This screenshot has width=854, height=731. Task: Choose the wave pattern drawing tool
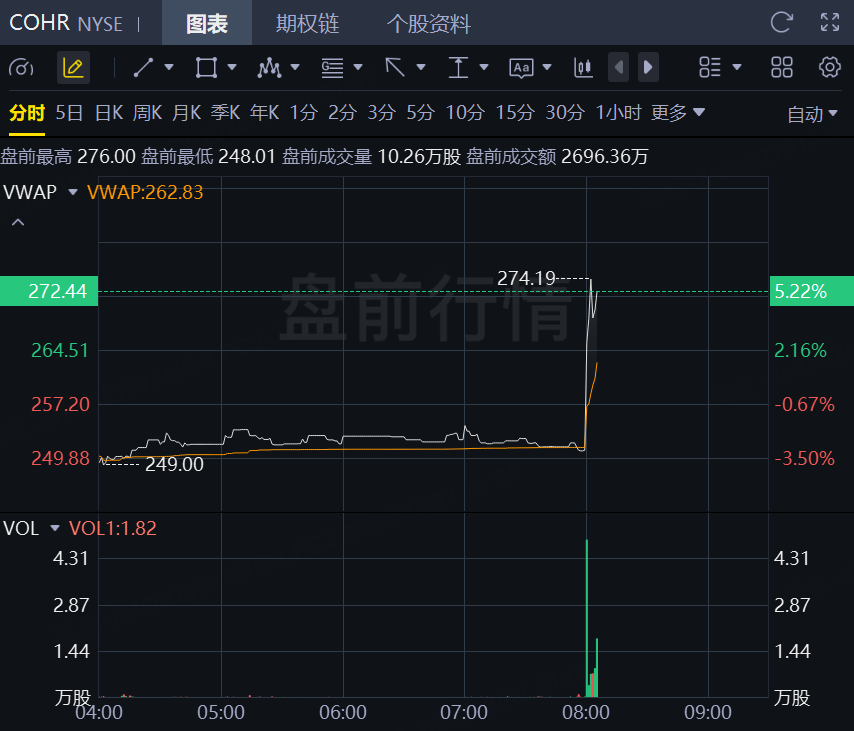pyautogui.click(x=269, y=68)
